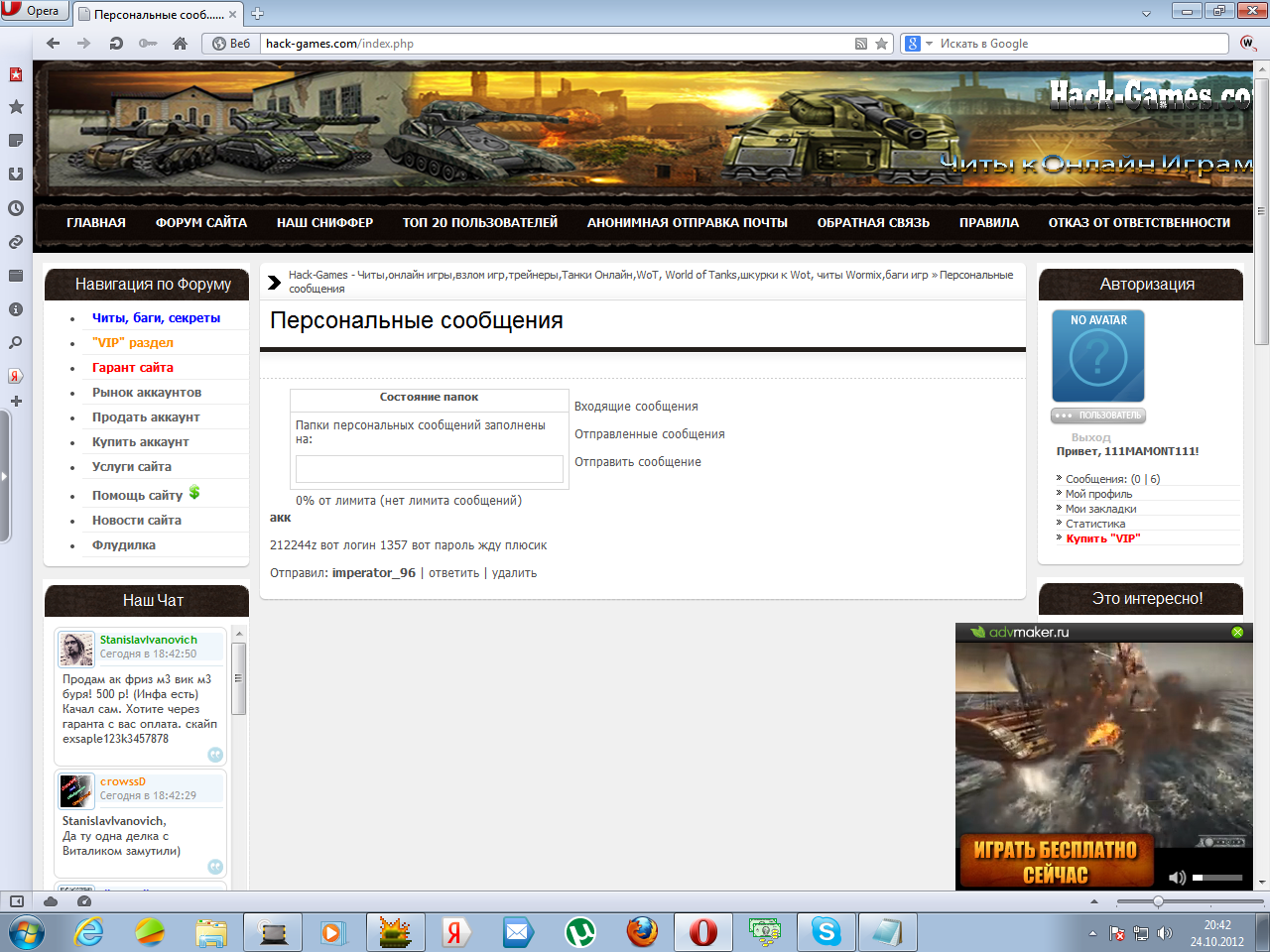Open the Info panel in the sidebar

pos(16,309)
